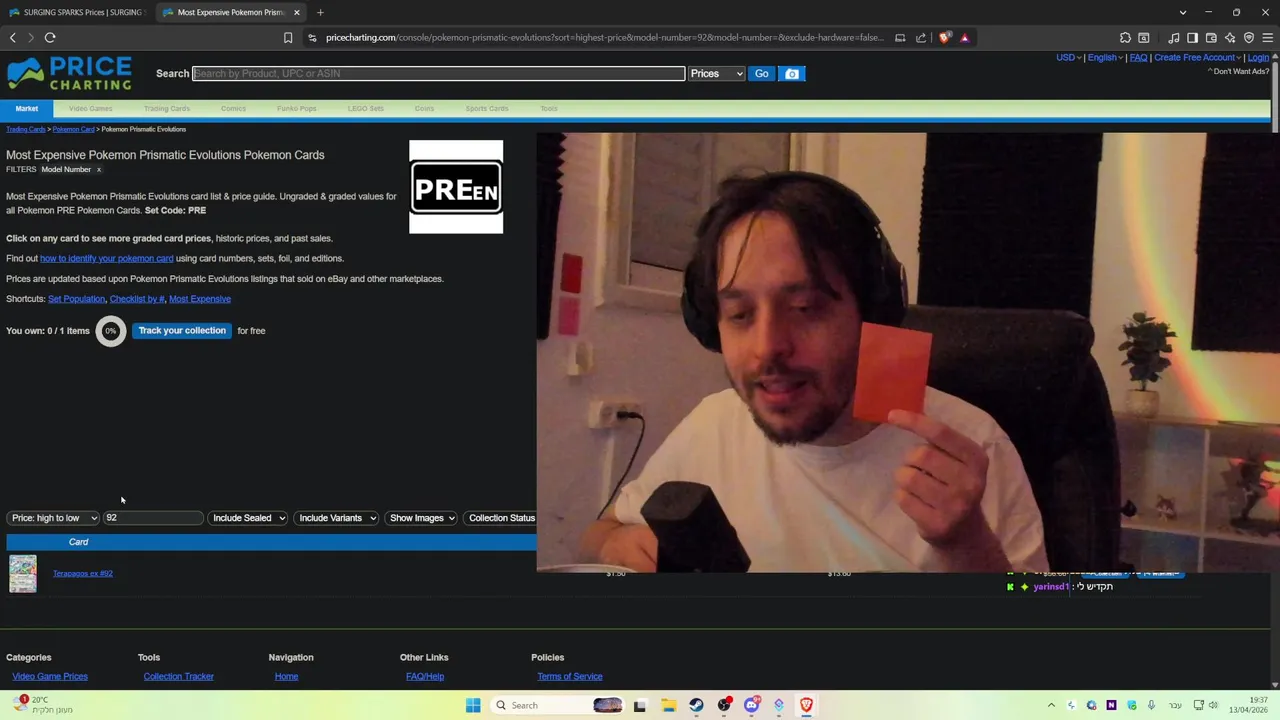This screenshot has height=720, width=1280.
Task: Click the product search input field
Action: 438,73
